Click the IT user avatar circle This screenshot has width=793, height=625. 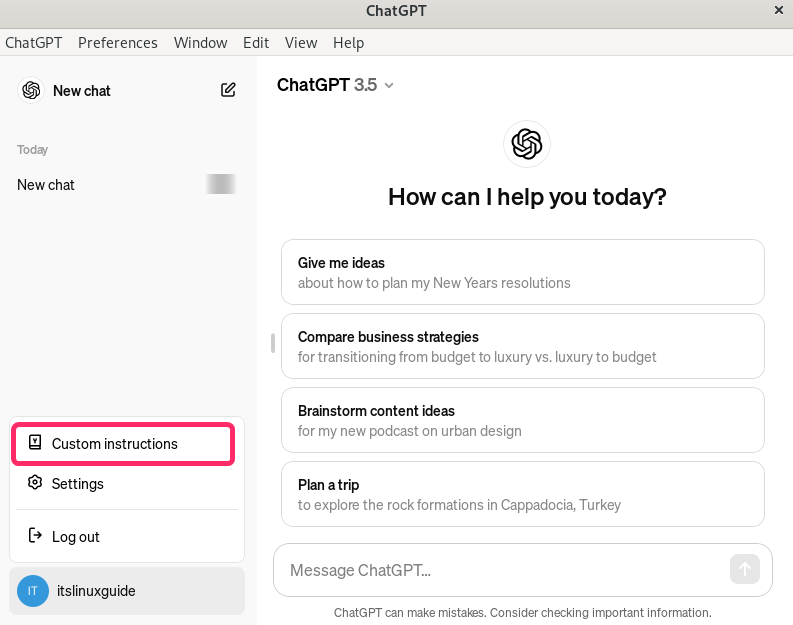click(32, 591)
